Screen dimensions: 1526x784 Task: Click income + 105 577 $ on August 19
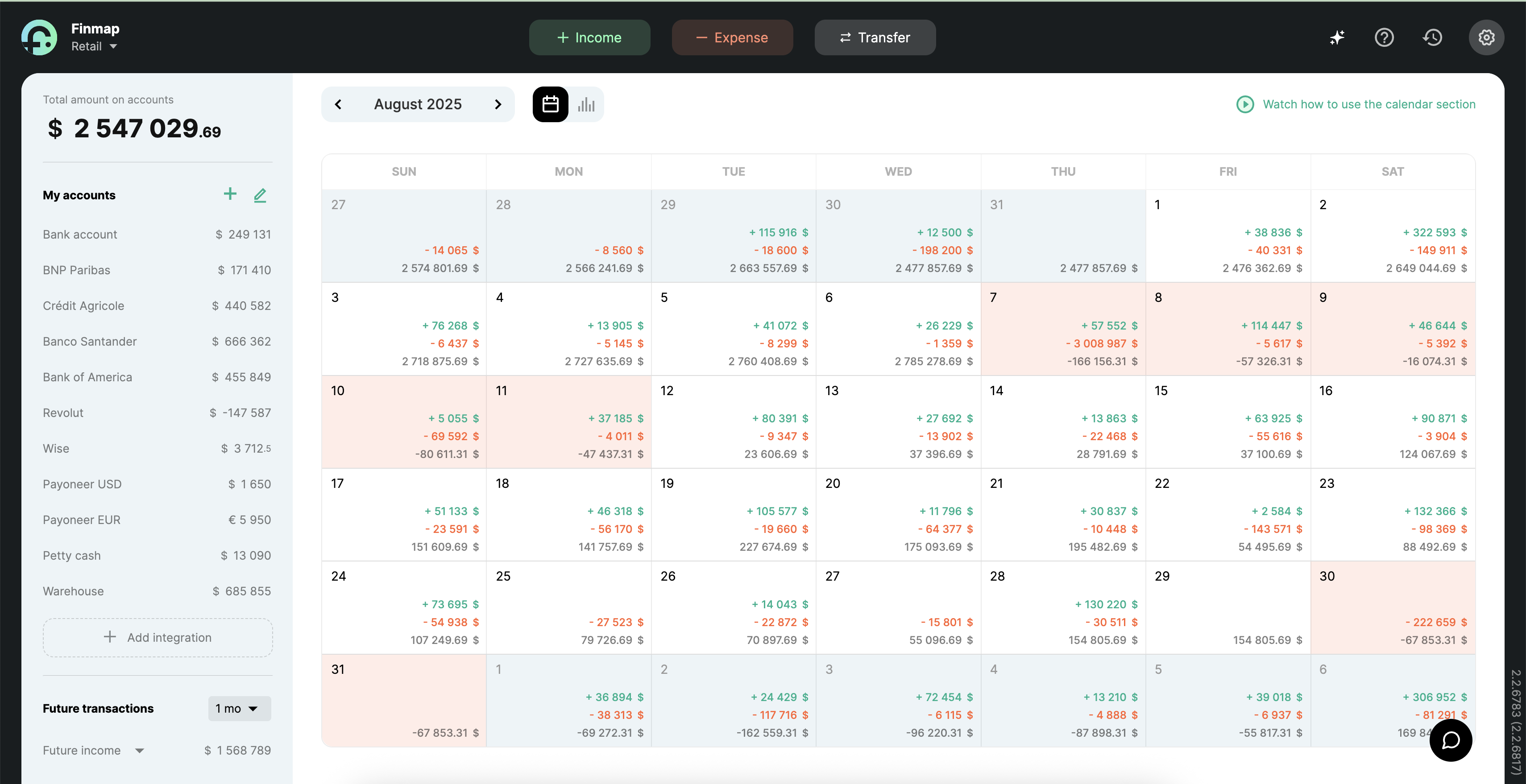coord(777,511)
